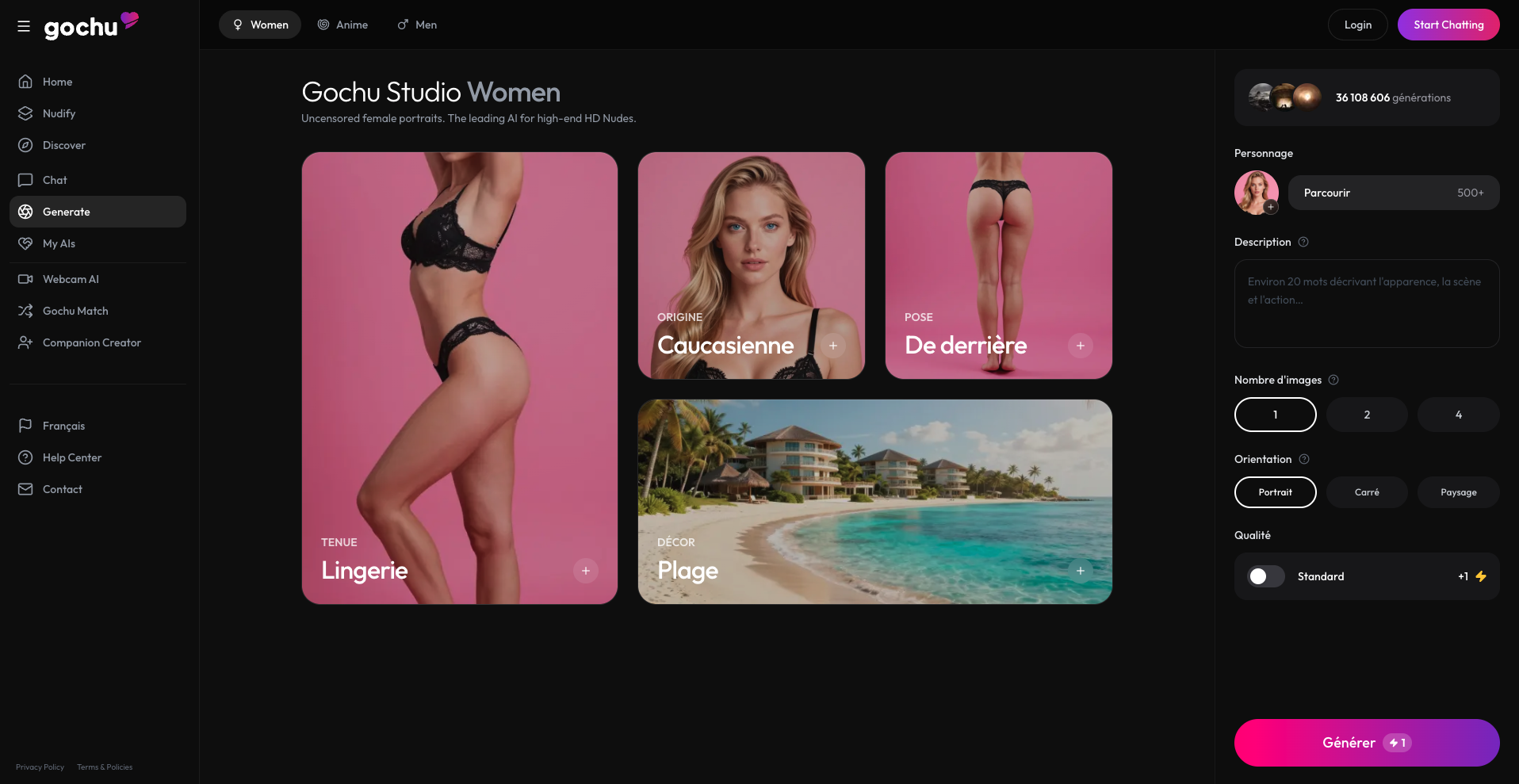1519x784 pixels.
Task: Open Gochu Match in the sidebar
Action: point(98,311)
